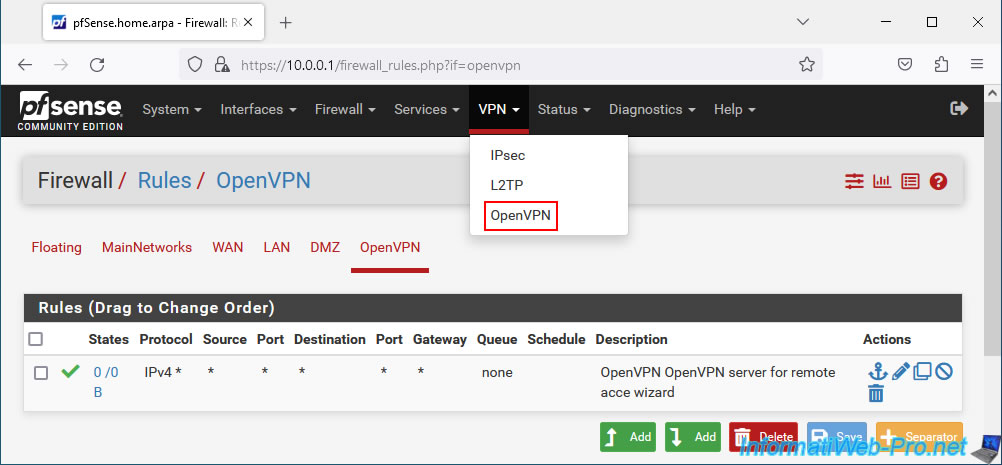Expand the System menu
The image size is (1002, 465).
point(172,109)
